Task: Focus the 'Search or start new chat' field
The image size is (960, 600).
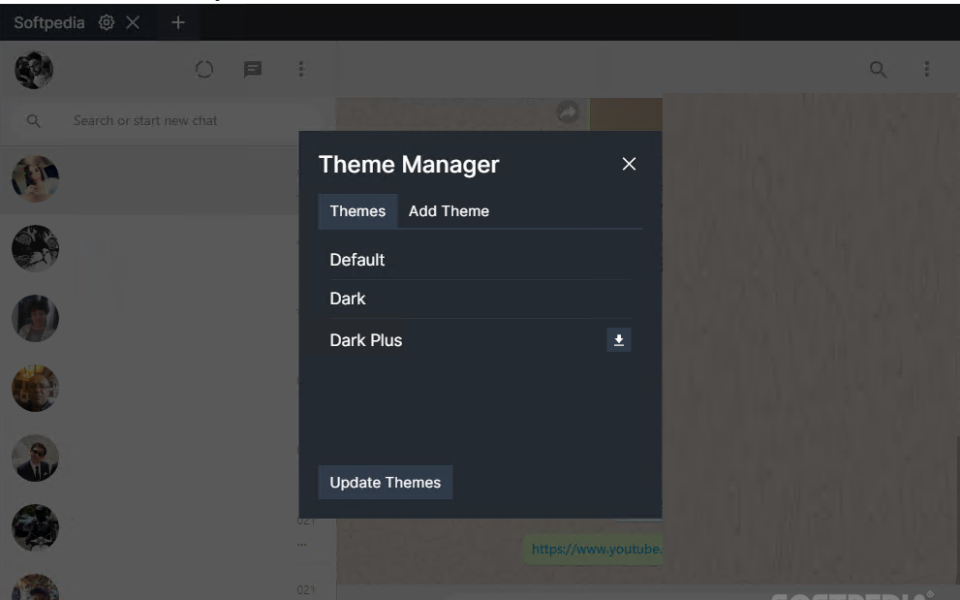Action: [x=168, y=121]
